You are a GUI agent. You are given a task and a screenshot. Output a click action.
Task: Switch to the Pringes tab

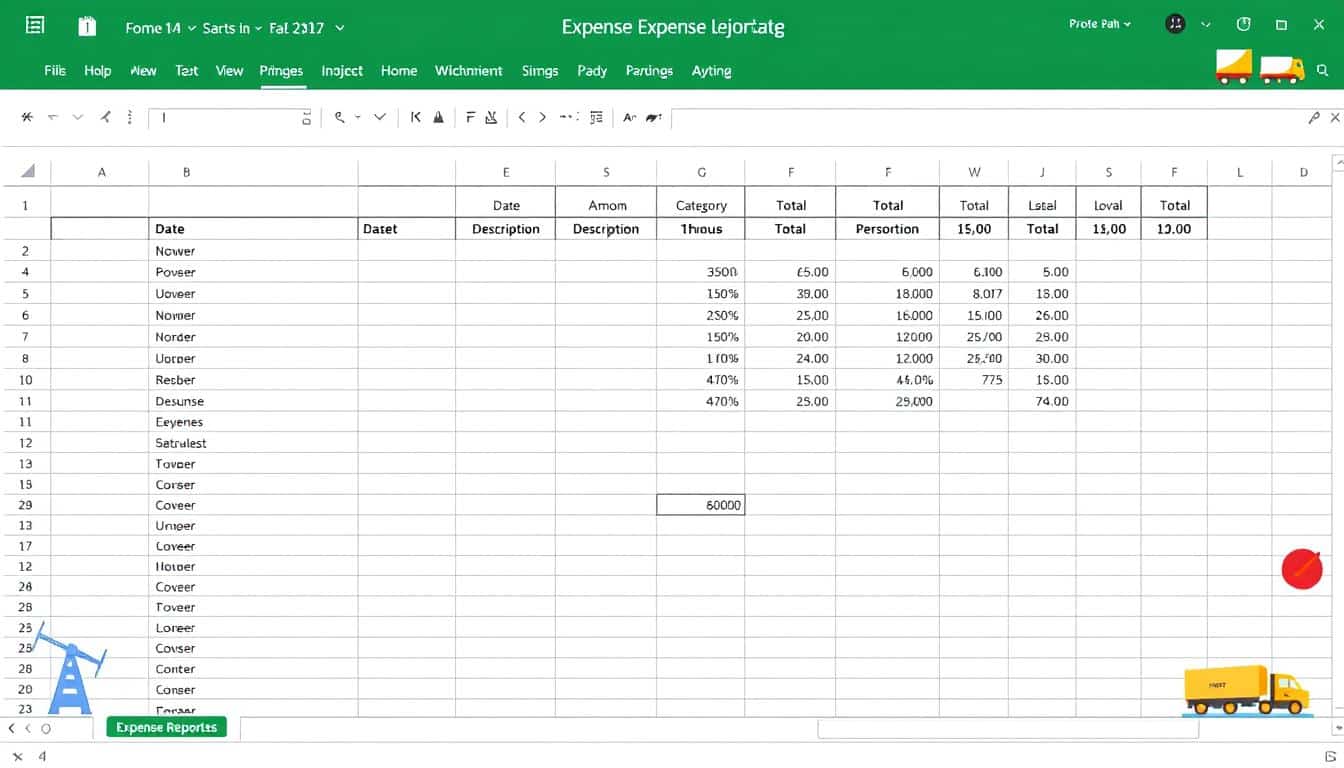click(281, 71)
